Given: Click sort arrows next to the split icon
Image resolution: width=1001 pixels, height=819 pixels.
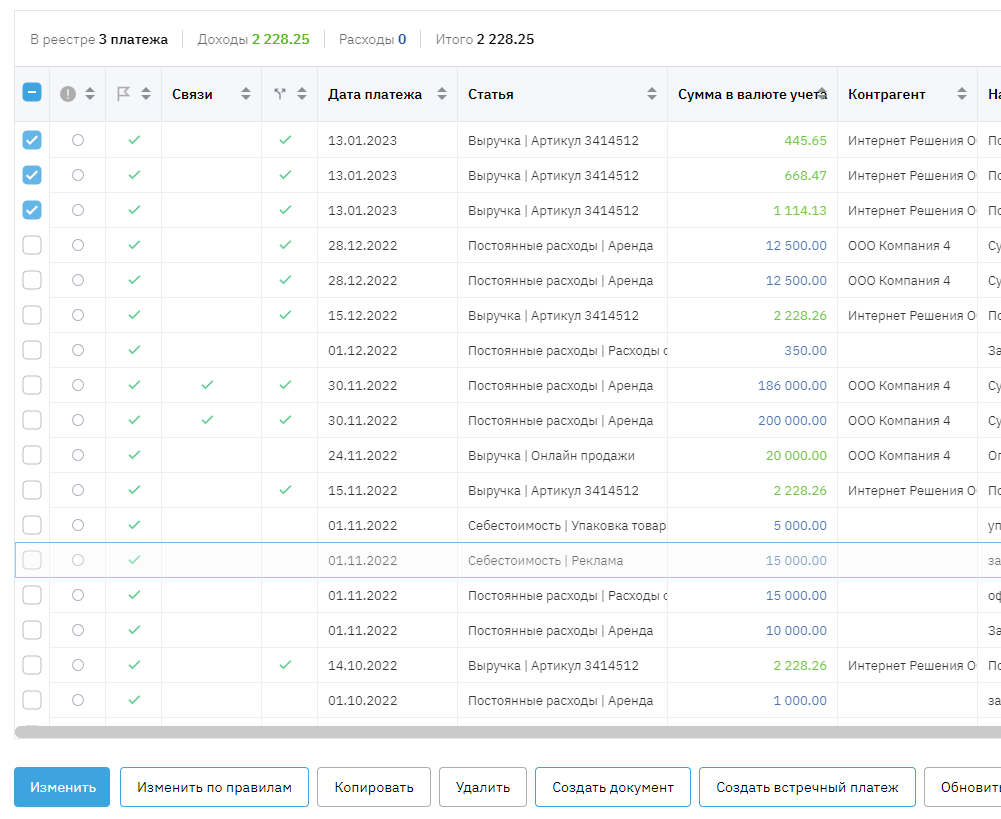Looking at the screenshot, I should coord(301,94).
